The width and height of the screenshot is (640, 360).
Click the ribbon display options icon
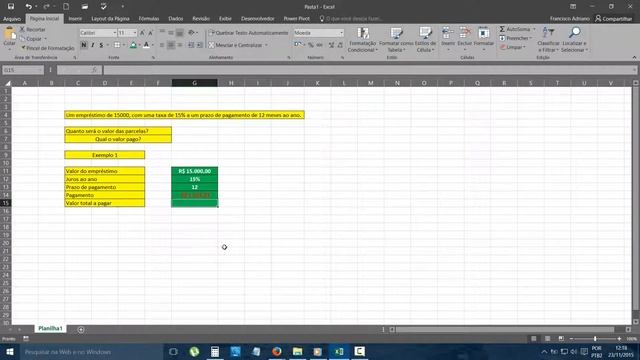pos(573,7)
